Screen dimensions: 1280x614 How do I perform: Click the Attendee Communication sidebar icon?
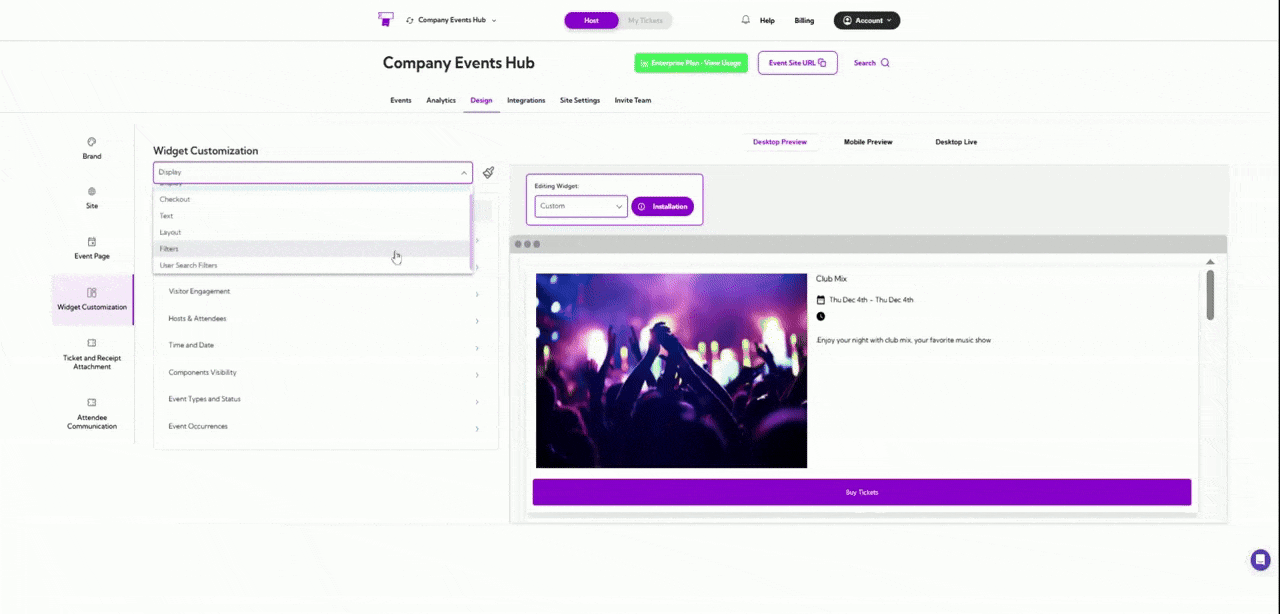tap(92, 402)
